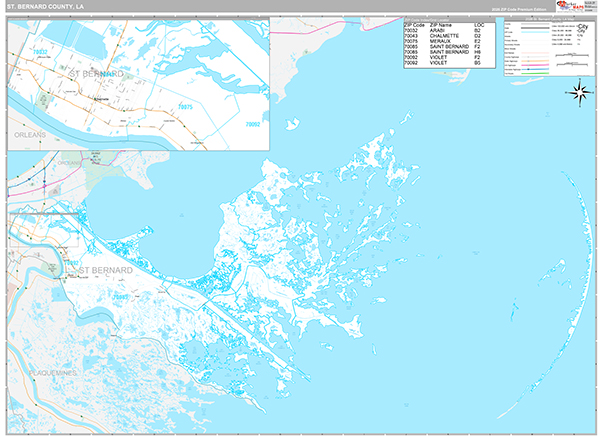
Task: Click the large City sample in legend
Action: tap(583, 26)
